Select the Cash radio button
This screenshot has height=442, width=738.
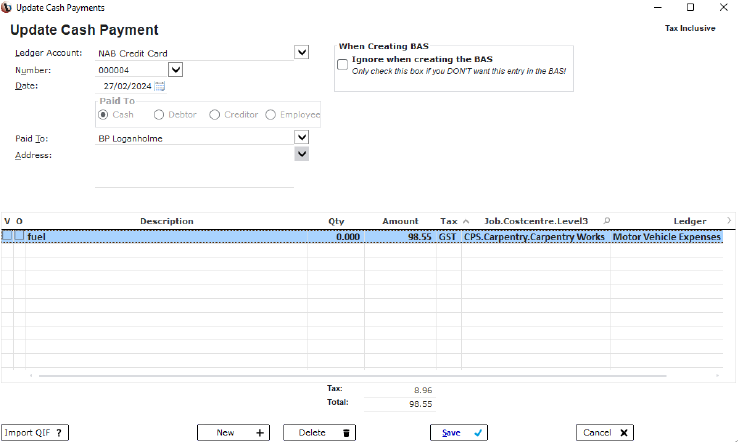[103, 115]
